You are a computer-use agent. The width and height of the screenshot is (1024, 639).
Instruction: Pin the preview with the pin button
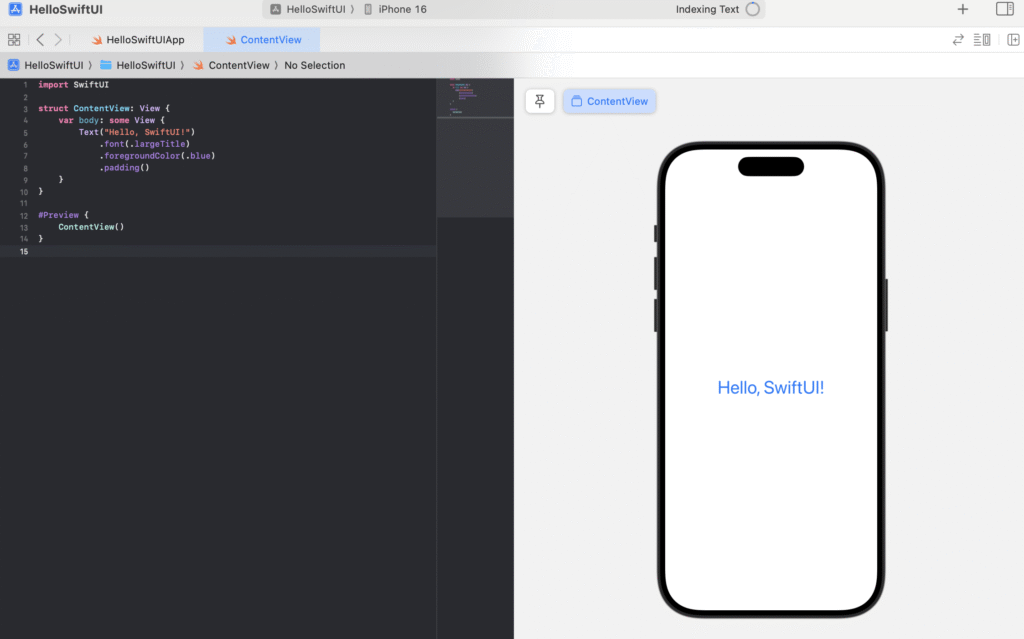pyautogui.click(x=539, y=101)
